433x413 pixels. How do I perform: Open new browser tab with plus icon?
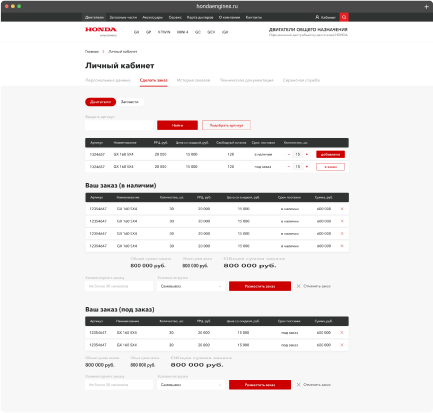pos(426,6)
